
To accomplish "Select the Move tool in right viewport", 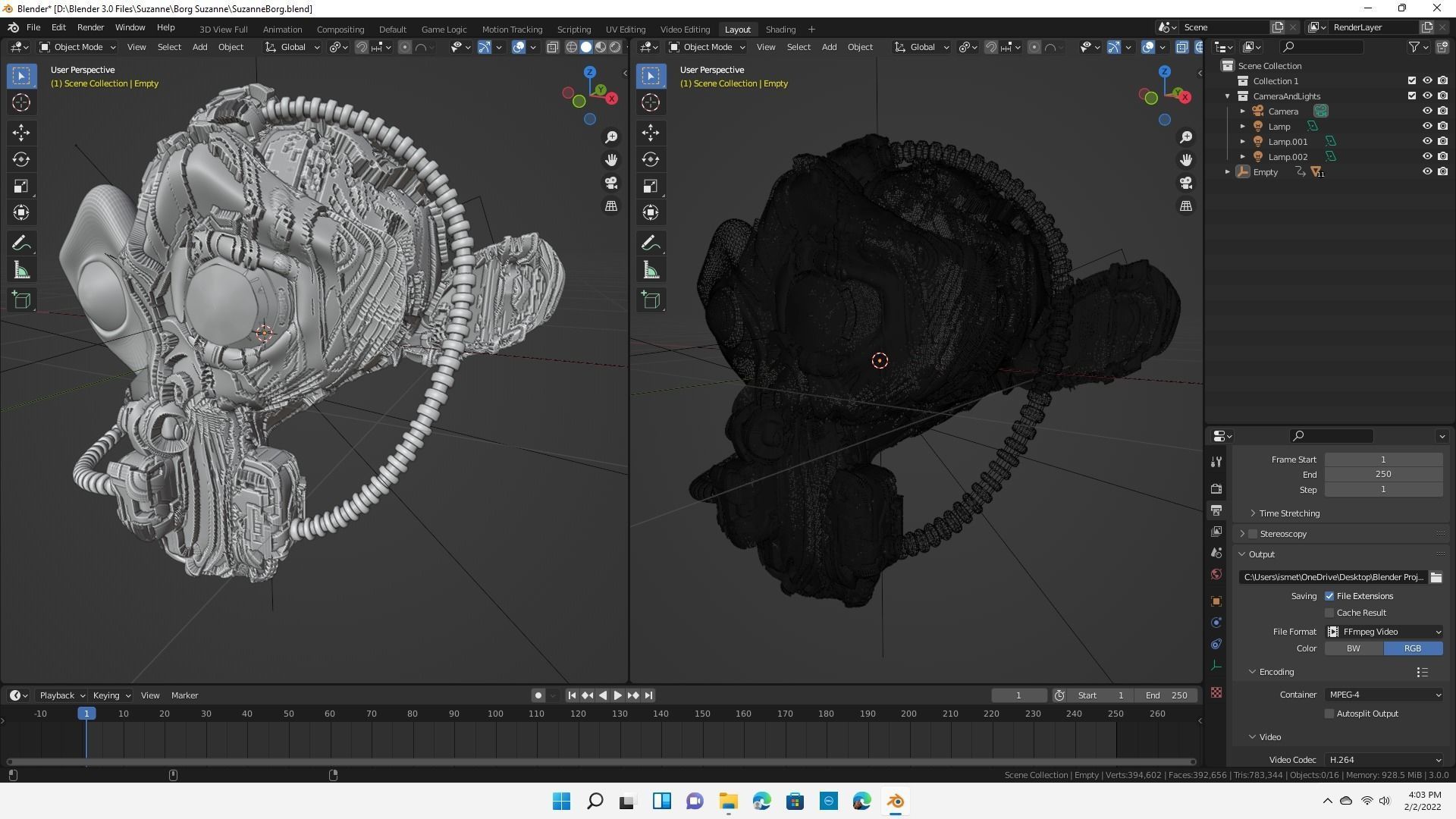I will [x=651, y=133].
